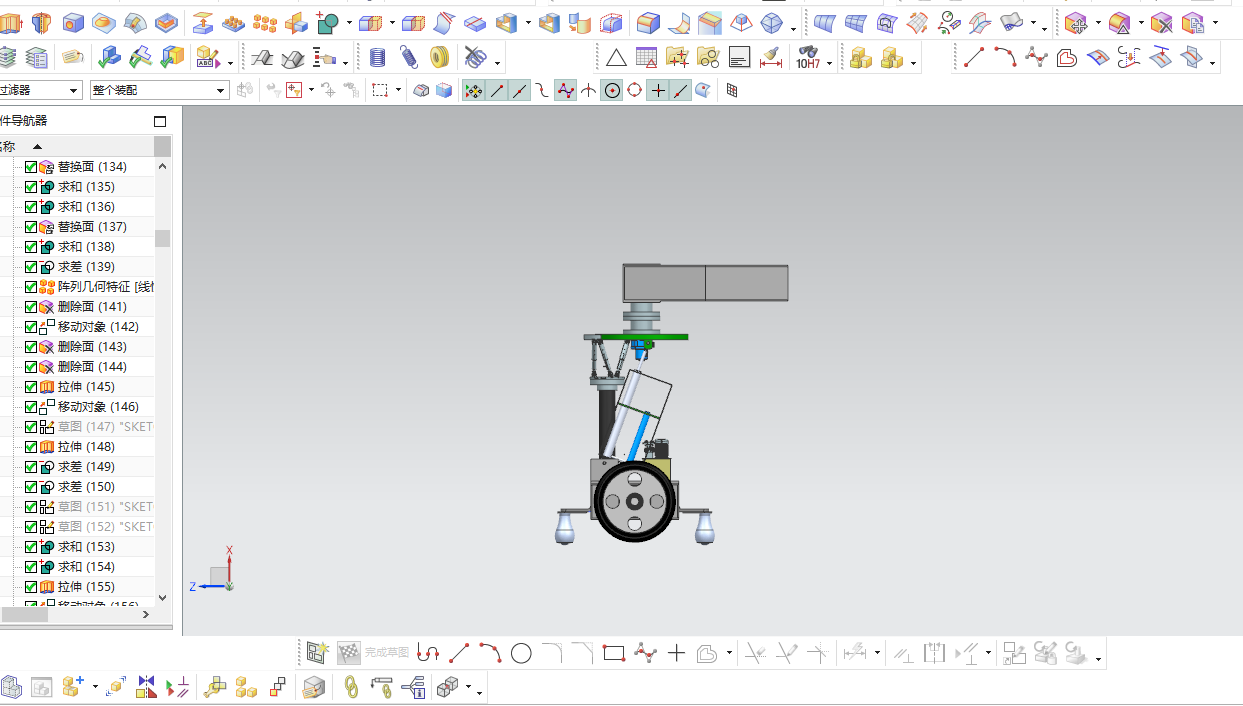The image size is (1243, 706).
Task: Click the broom Clean icon
Action: click(x=770, y=58)
